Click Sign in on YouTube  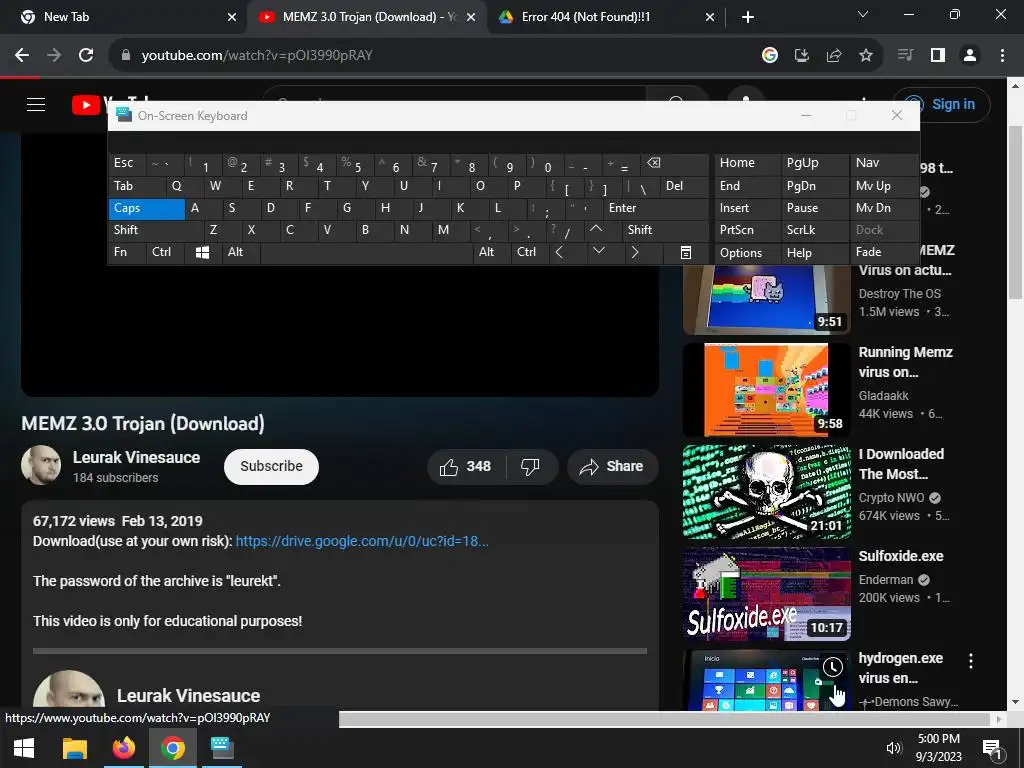click(x=942, y=104)
